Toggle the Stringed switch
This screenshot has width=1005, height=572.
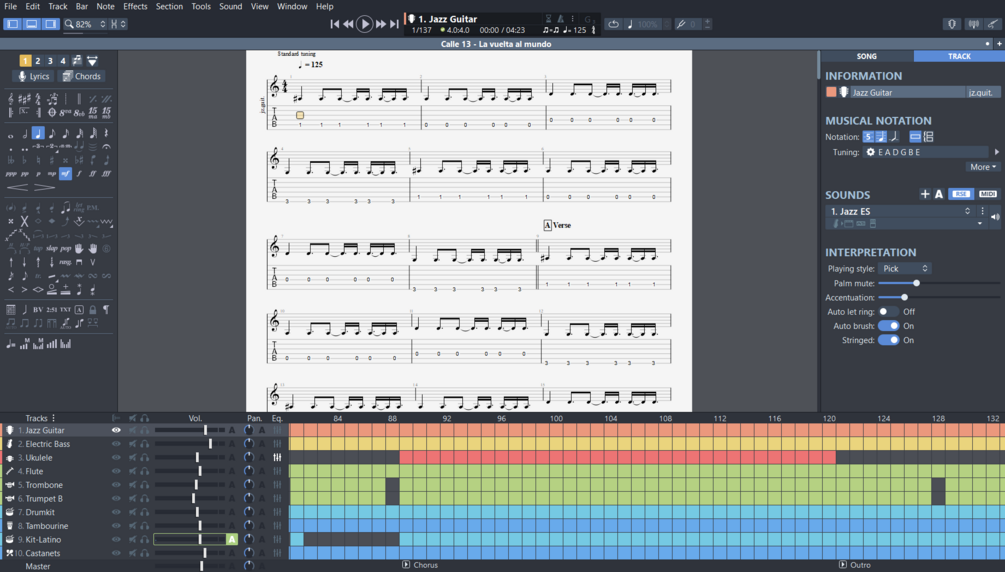point(888,340)
